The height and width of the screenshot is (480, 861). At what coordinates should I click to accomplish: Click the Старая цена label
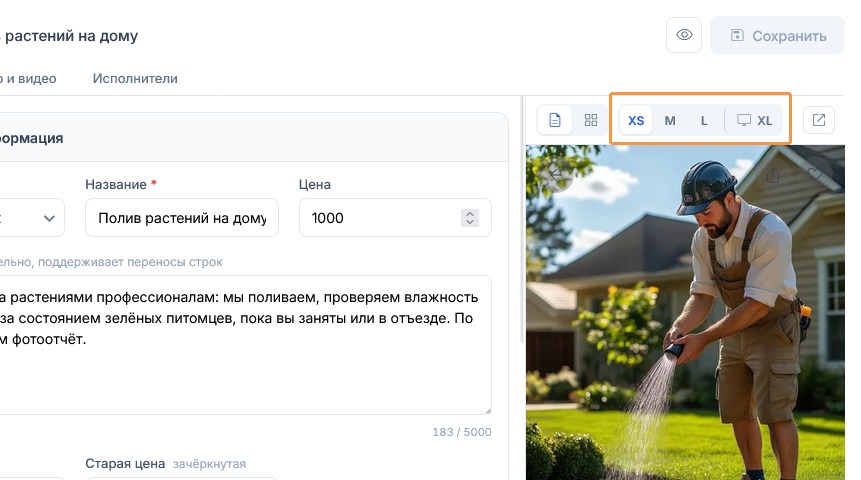click(125, 464)
